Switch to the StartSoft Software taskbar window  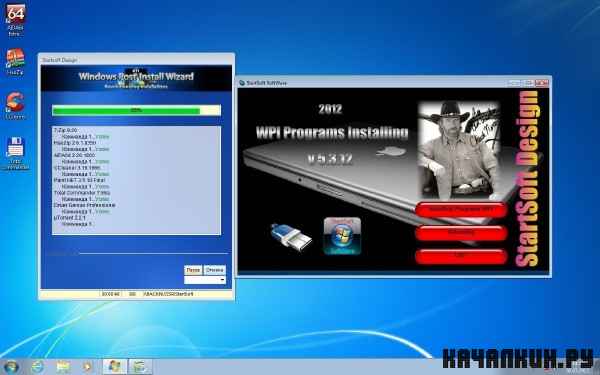click(115, 367)
